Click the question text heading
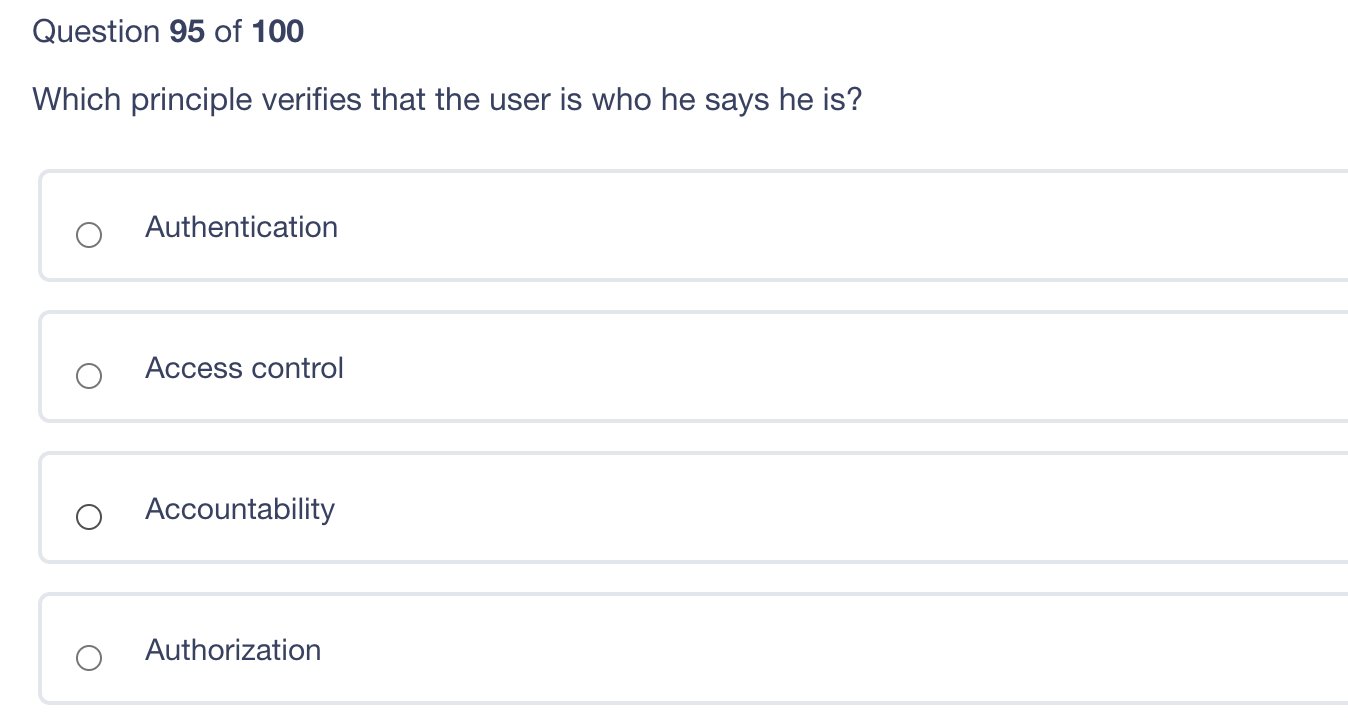 click(447, 100)
